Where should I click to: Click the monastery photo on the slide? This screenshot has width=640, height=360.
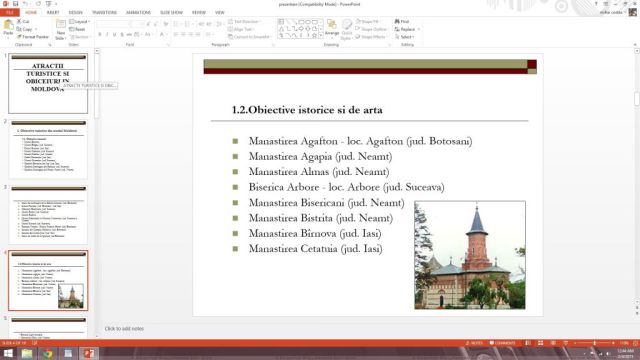[x=470, y=255]
